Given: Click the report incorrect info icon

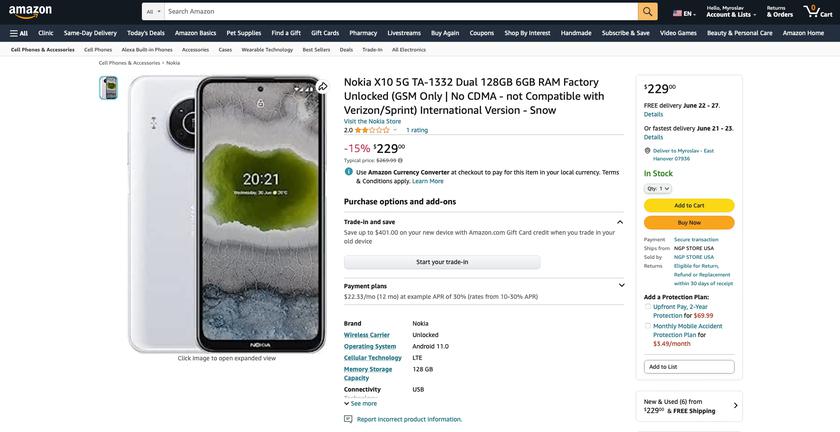Looking at the screenshot, I should tap(348, 419).
